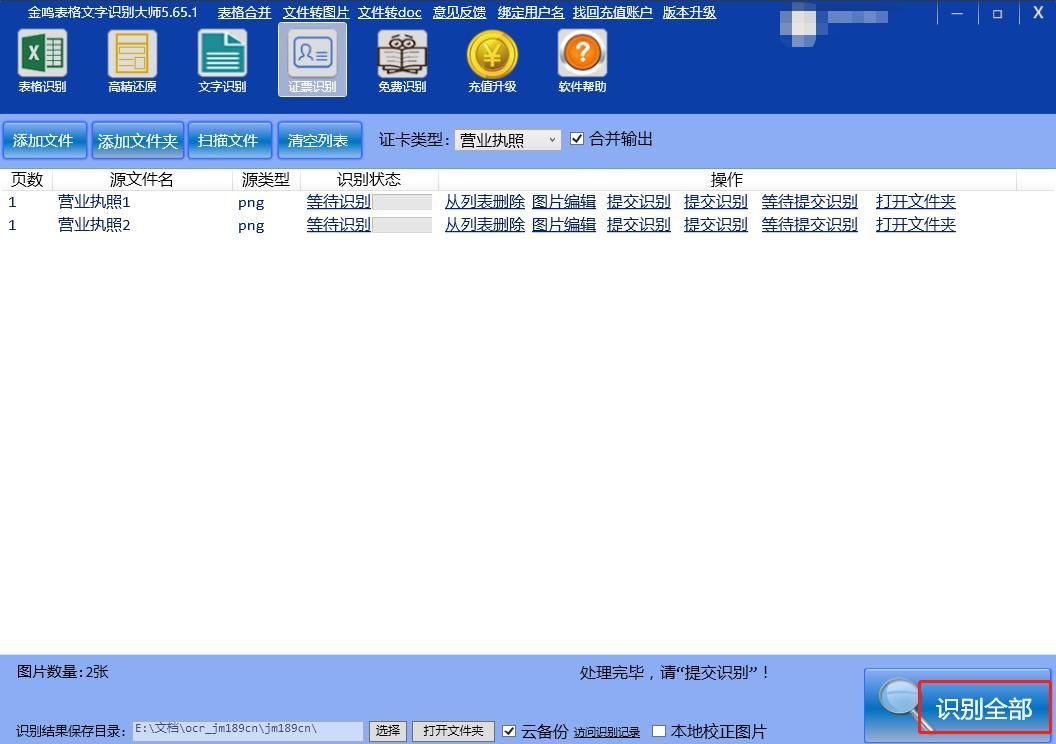Click the 添加文件夹 button
The image size is (1056, 744).
point(137,140)
